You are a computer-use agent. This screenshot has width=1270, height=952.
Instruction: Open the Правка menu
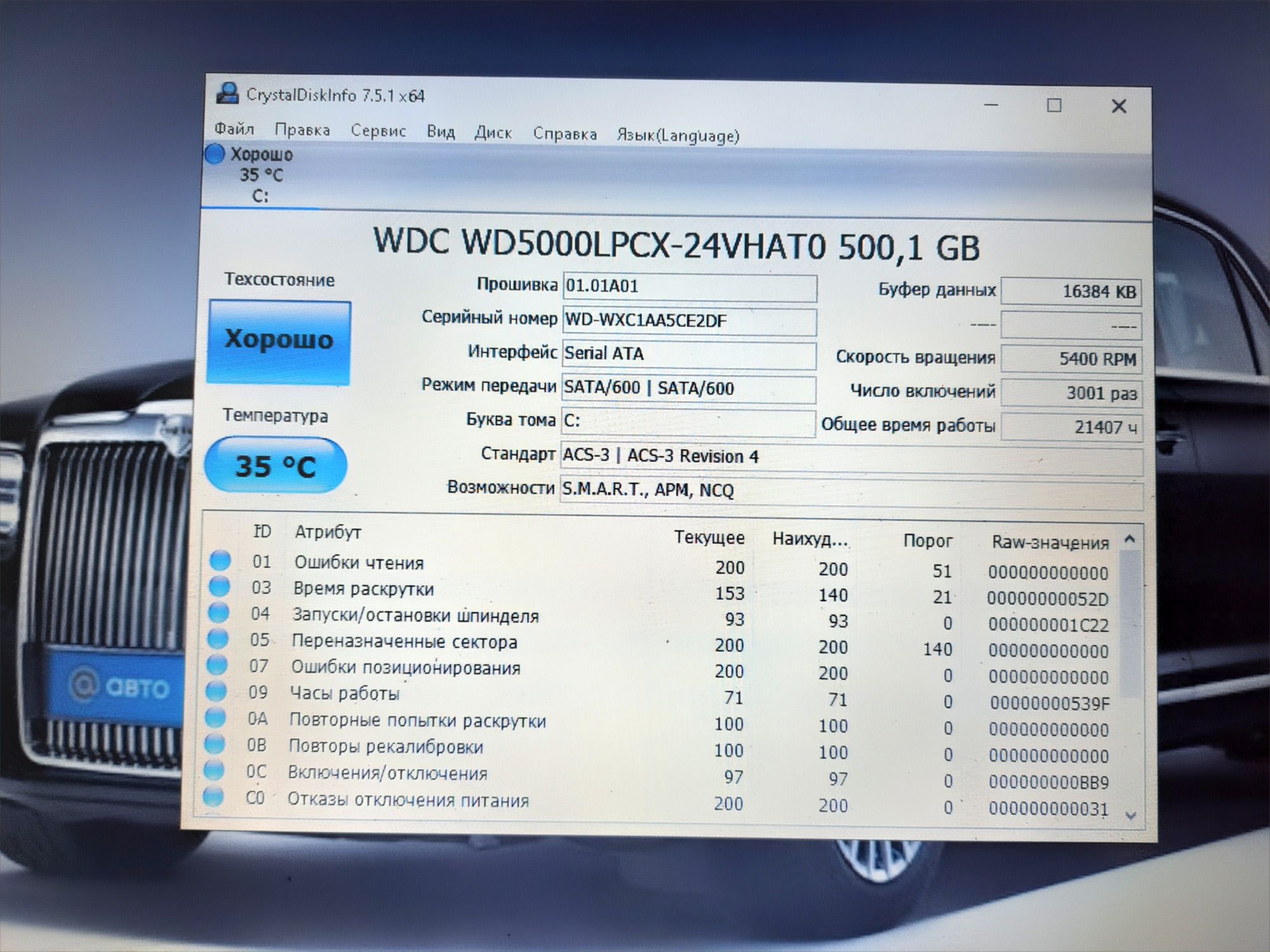click(302, 130)
